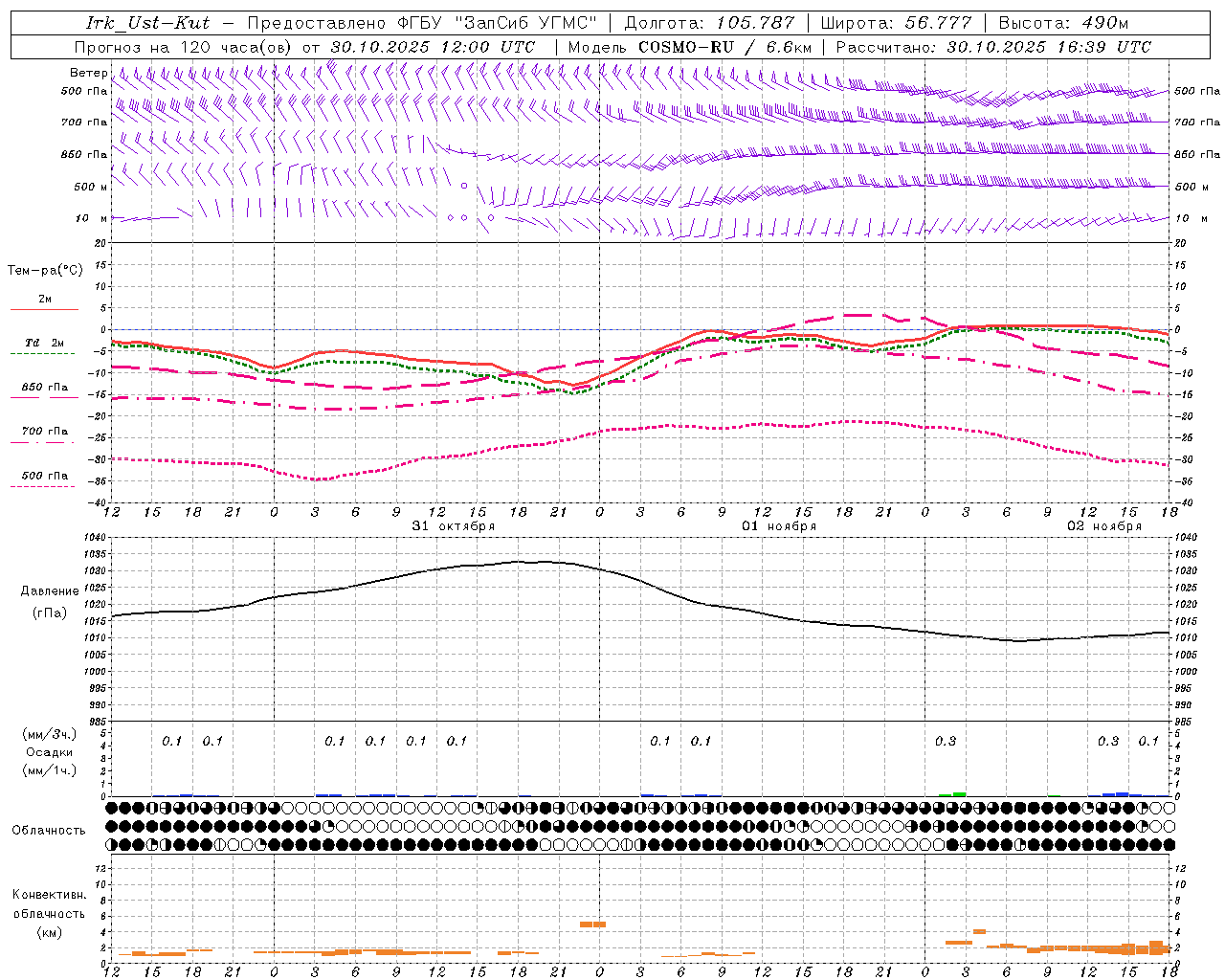Click the longitude value Долгота: 105.787
This screenshot has height=980, width=1225.
point(709,23)
